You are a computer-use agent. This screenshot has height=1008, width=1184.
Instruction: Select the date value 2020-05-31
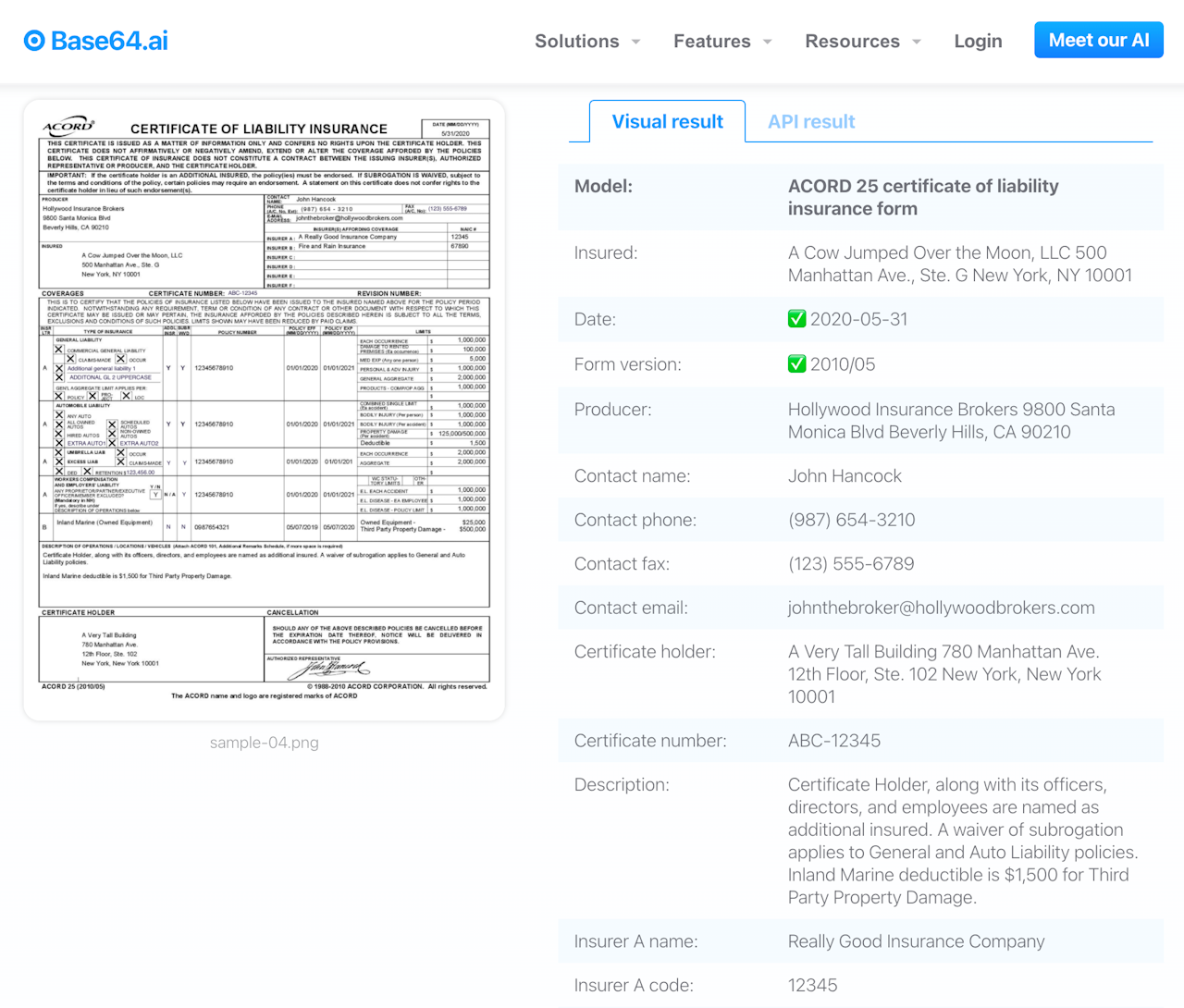click(859, 319)
